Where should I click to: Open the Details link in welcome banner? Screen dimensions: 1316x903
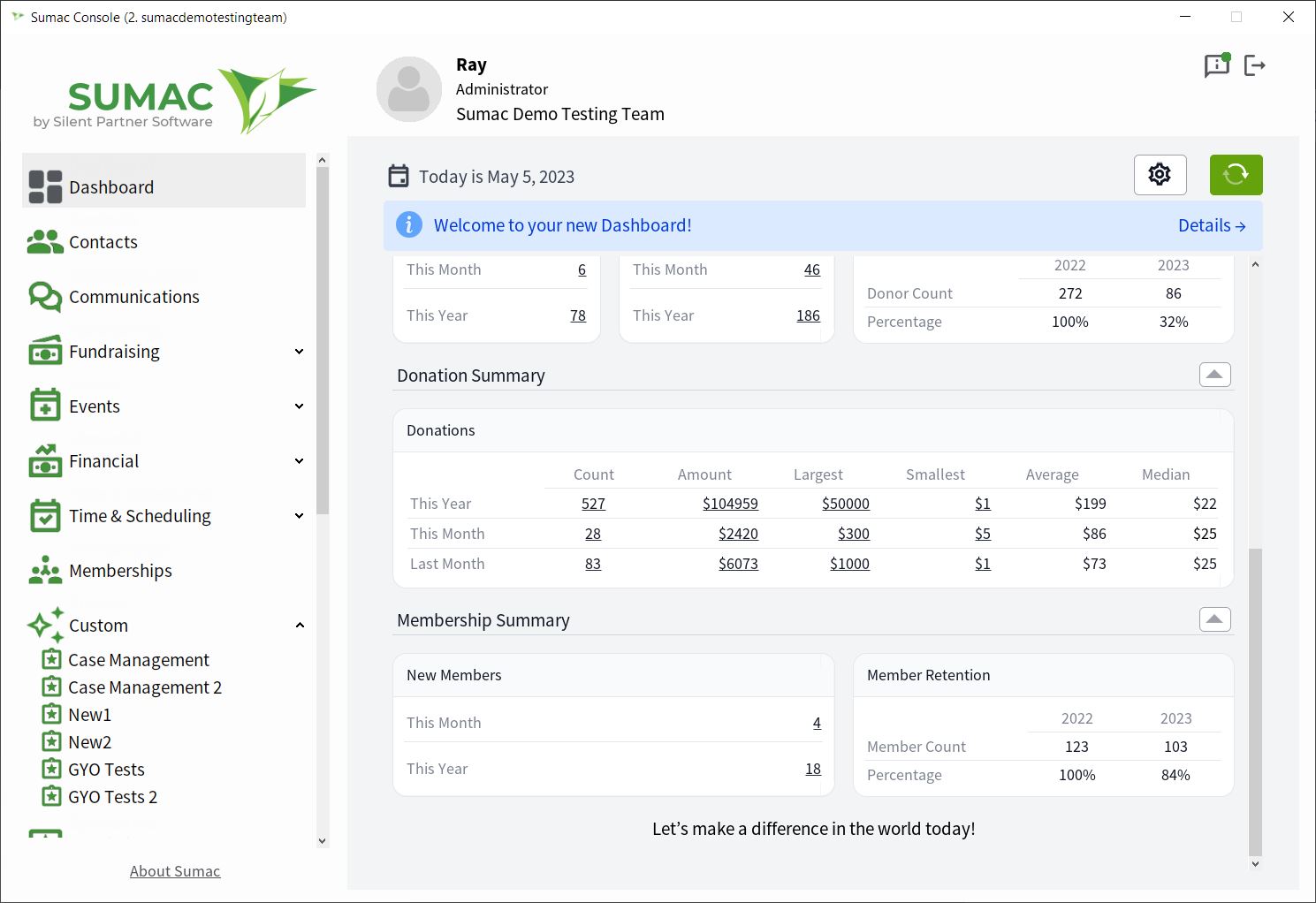click(1212, 225)
